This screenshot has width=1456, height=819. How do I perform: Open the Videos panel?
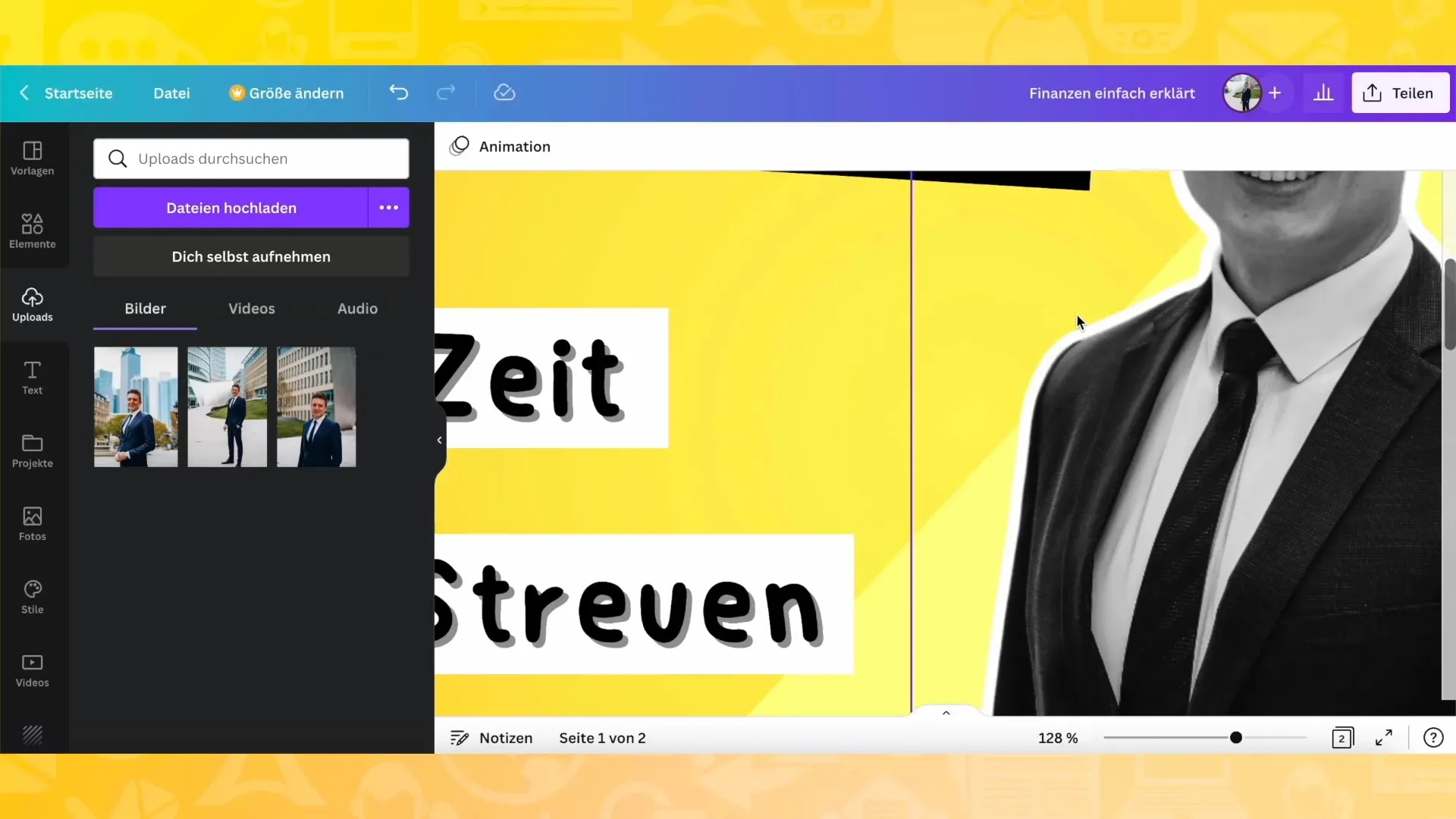pyautogui.click(x=32, y=669)
